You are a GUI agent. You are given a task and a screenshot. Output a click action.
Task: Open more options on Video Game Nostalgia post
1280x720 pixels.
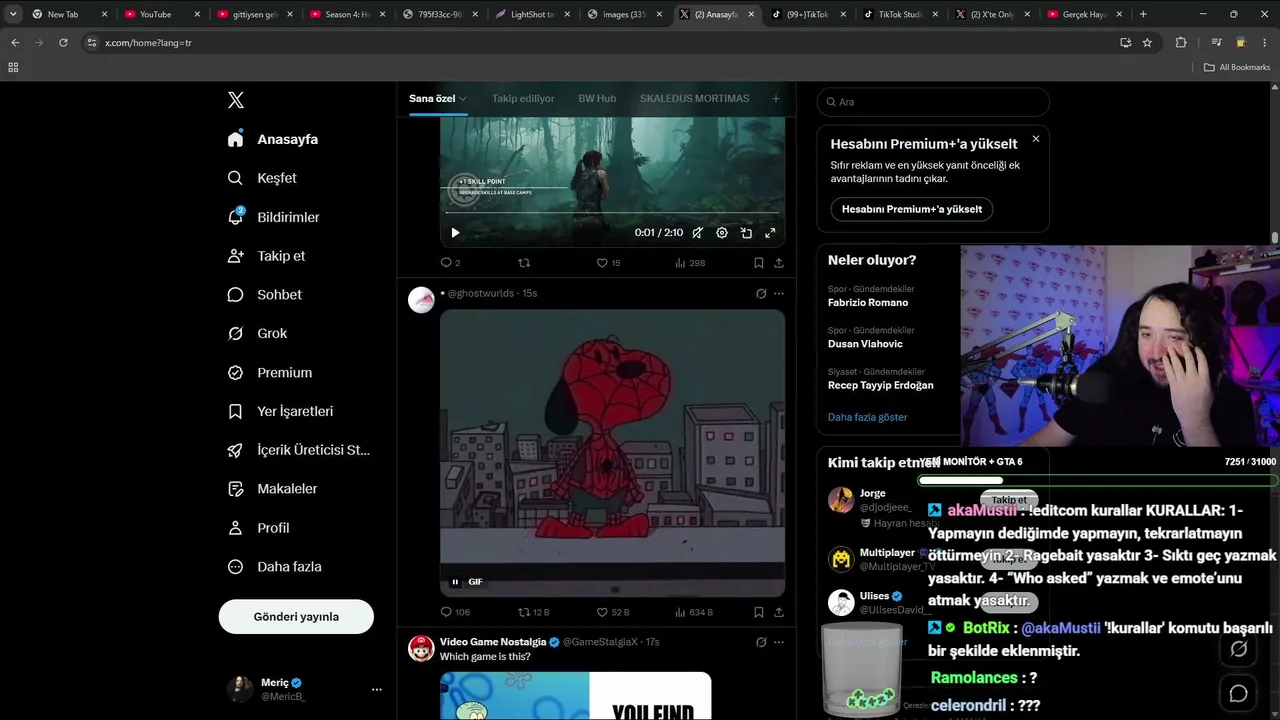[779, 642]
